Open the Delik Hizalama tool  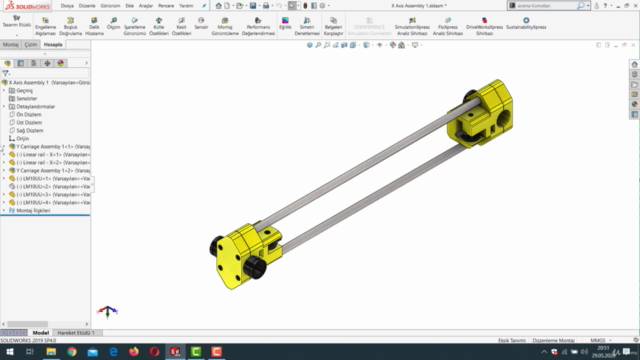[x=94, y=27]
